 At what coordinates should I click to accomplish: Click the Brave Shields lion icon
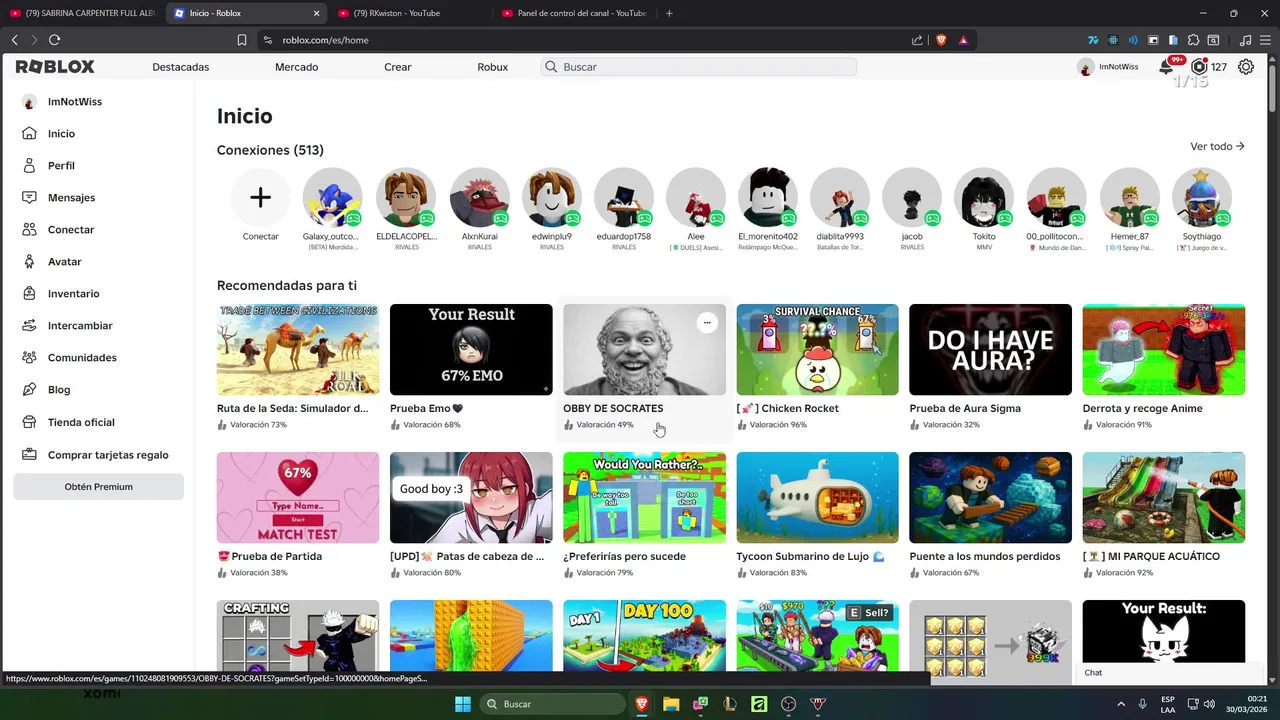(x=941, y=40)
